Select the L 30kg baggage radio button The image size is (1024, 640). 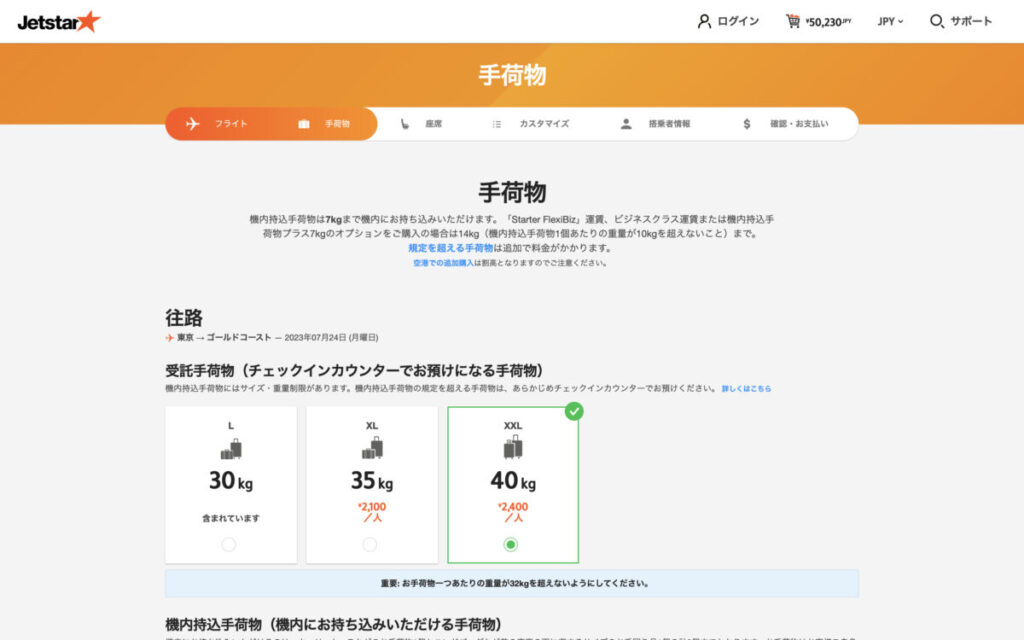point(230,545)
